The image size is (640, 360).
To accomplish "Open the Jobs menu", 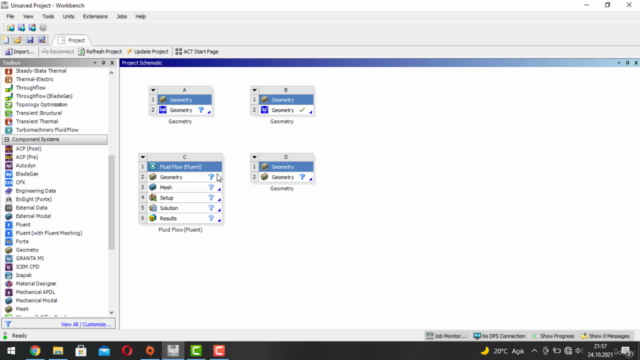I will (122, 16).
